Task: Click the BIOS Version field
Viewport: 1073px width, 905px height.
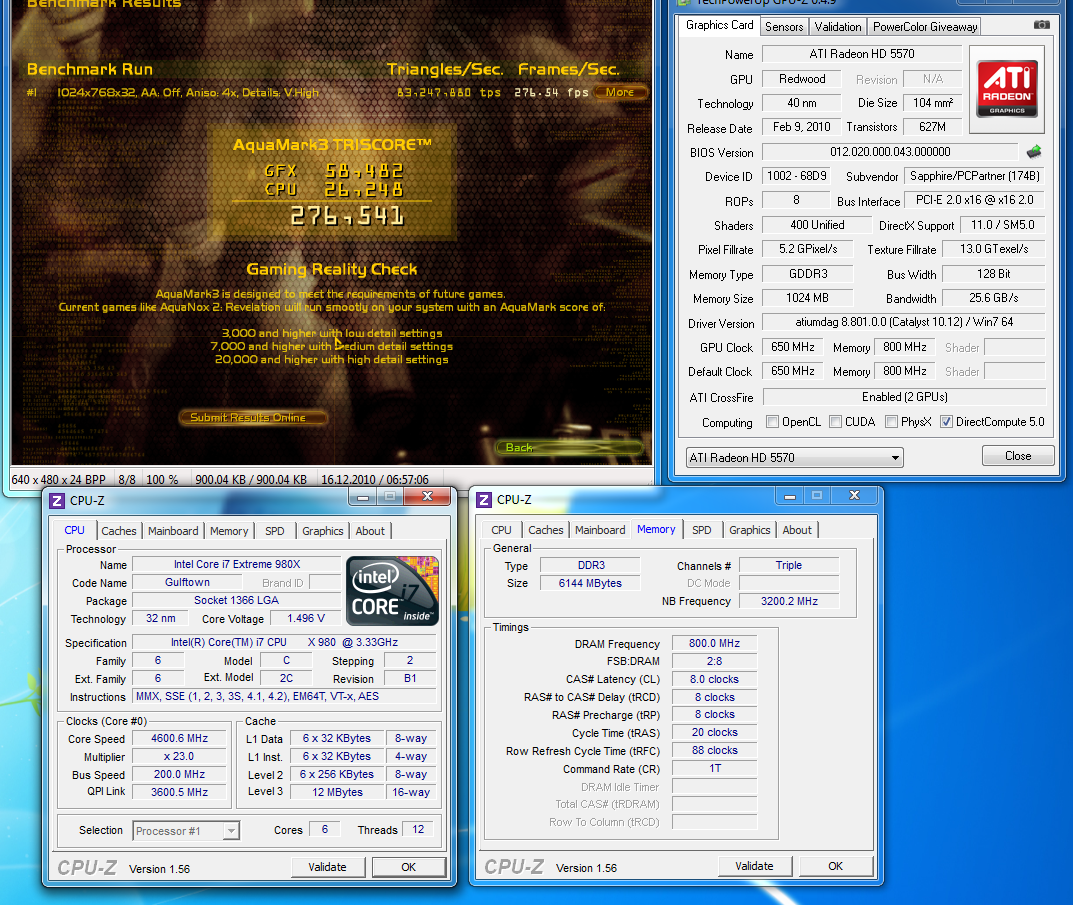Action: pyautogui.click(x=890, y=151)
